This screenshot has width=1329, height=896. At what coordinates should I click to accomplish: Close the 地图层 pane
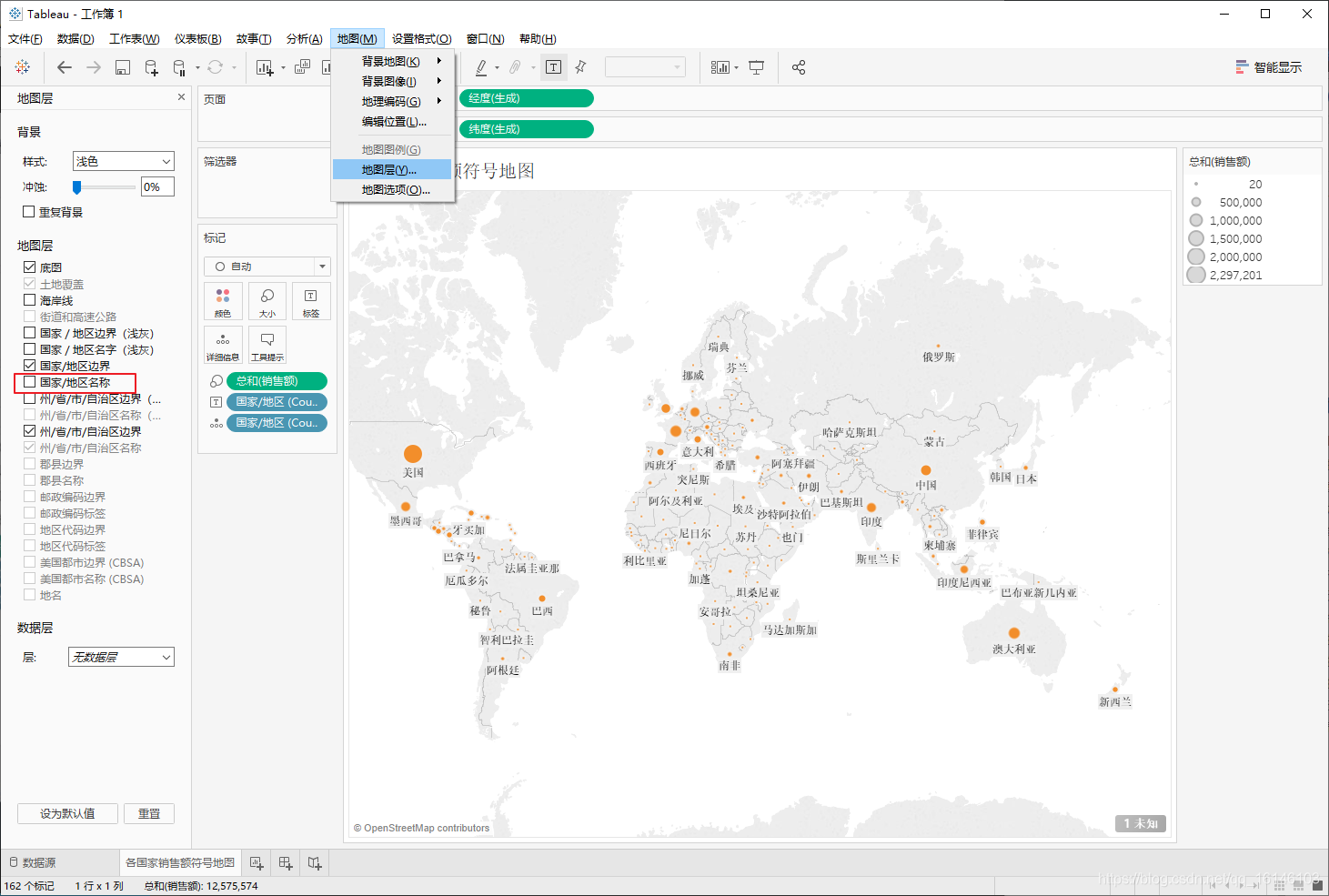(181, 97)
